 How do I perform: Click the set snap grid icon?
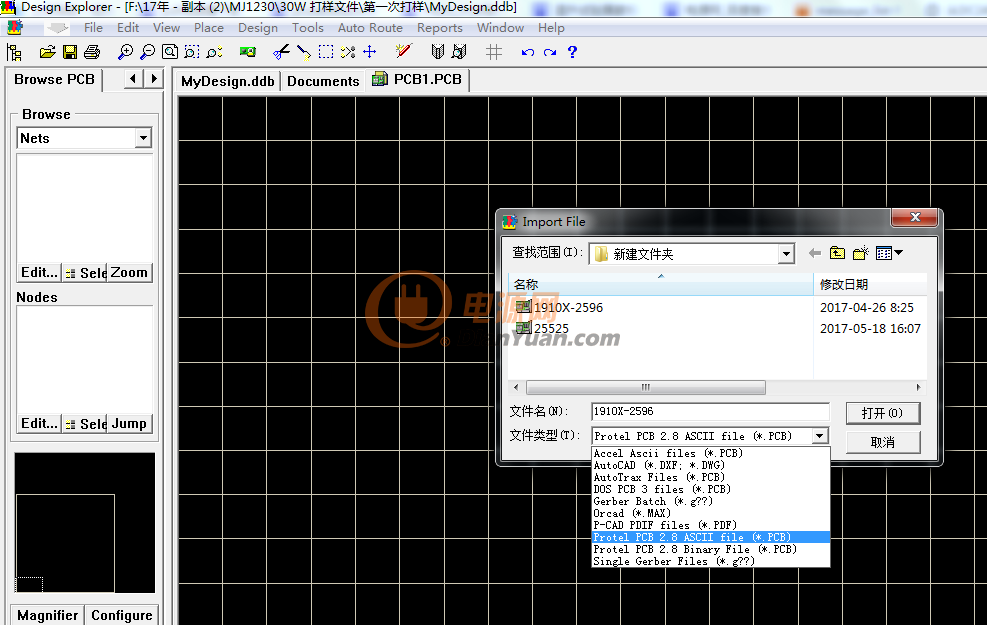tap(494, 52)
